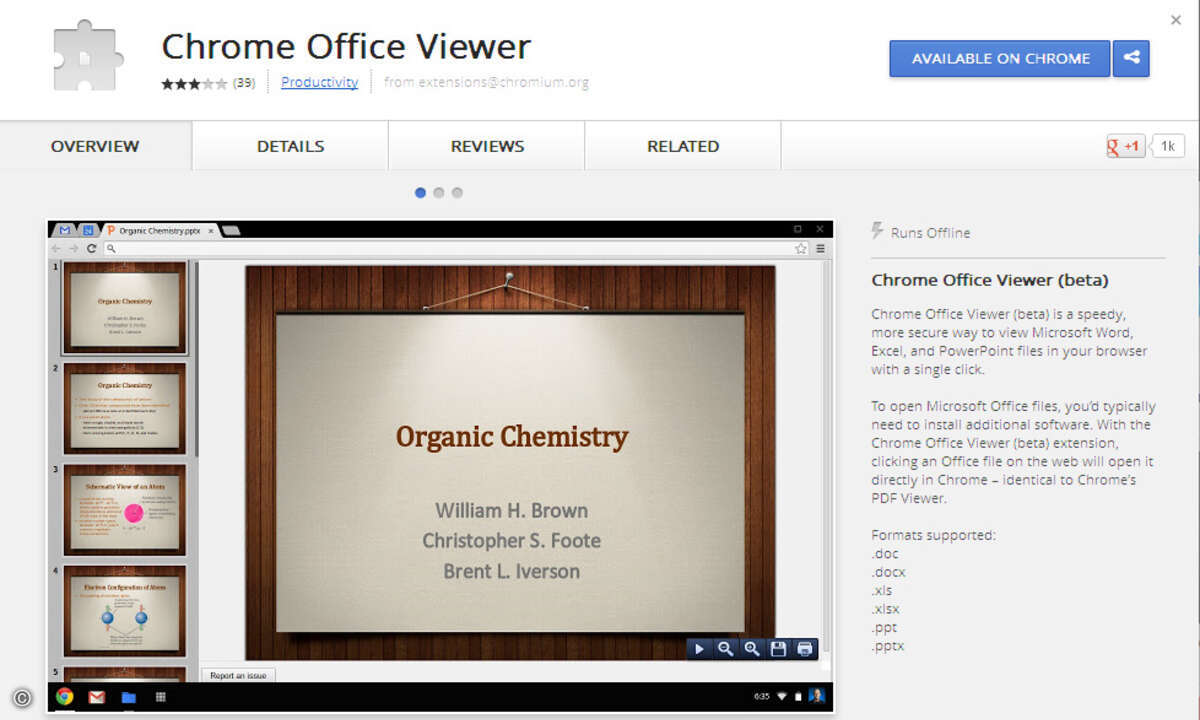
Task: Start the slideshow with the play icon
Action: [700, 649]
